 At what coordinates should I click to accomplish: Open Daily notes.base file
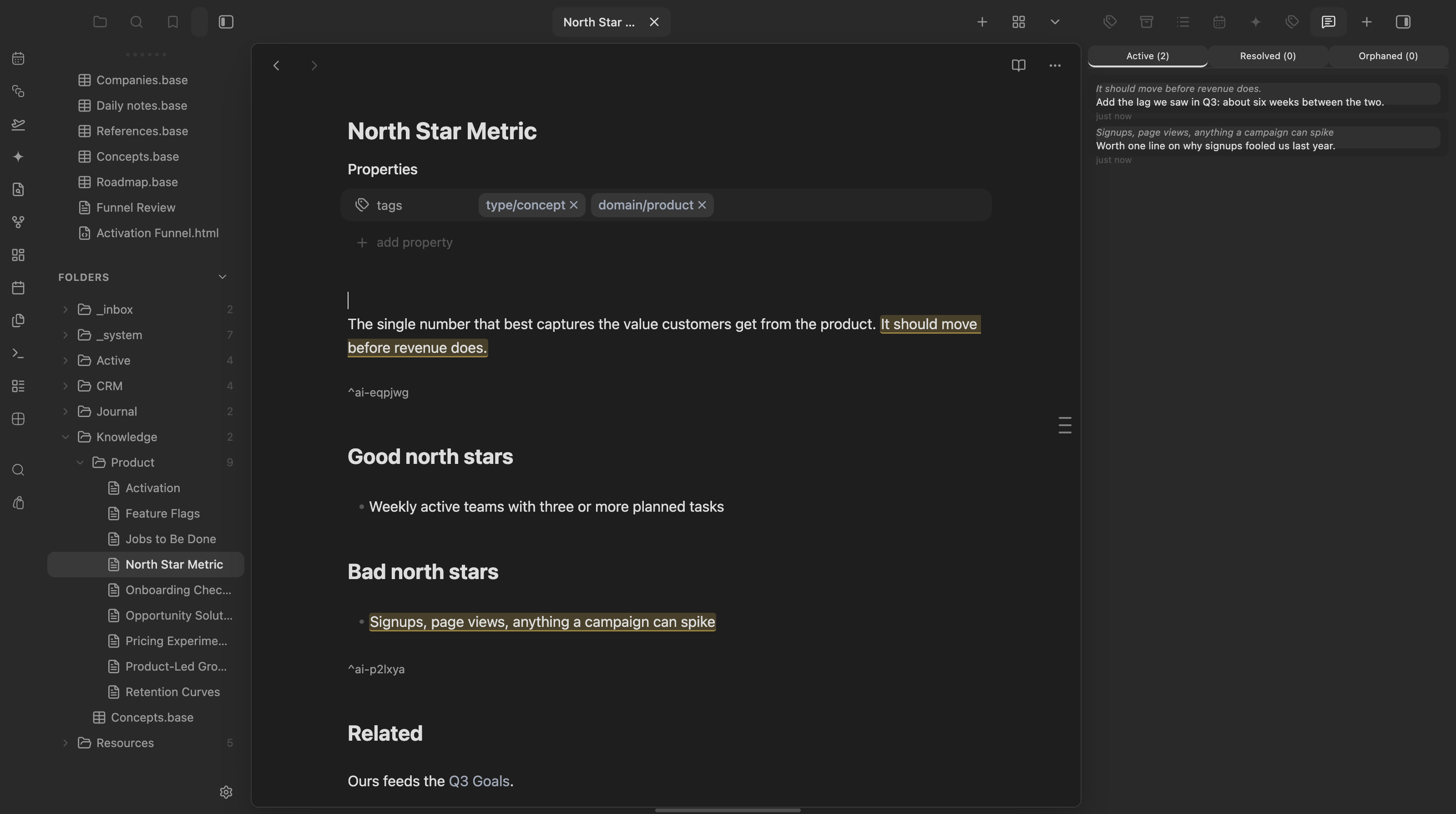[146, 106]
